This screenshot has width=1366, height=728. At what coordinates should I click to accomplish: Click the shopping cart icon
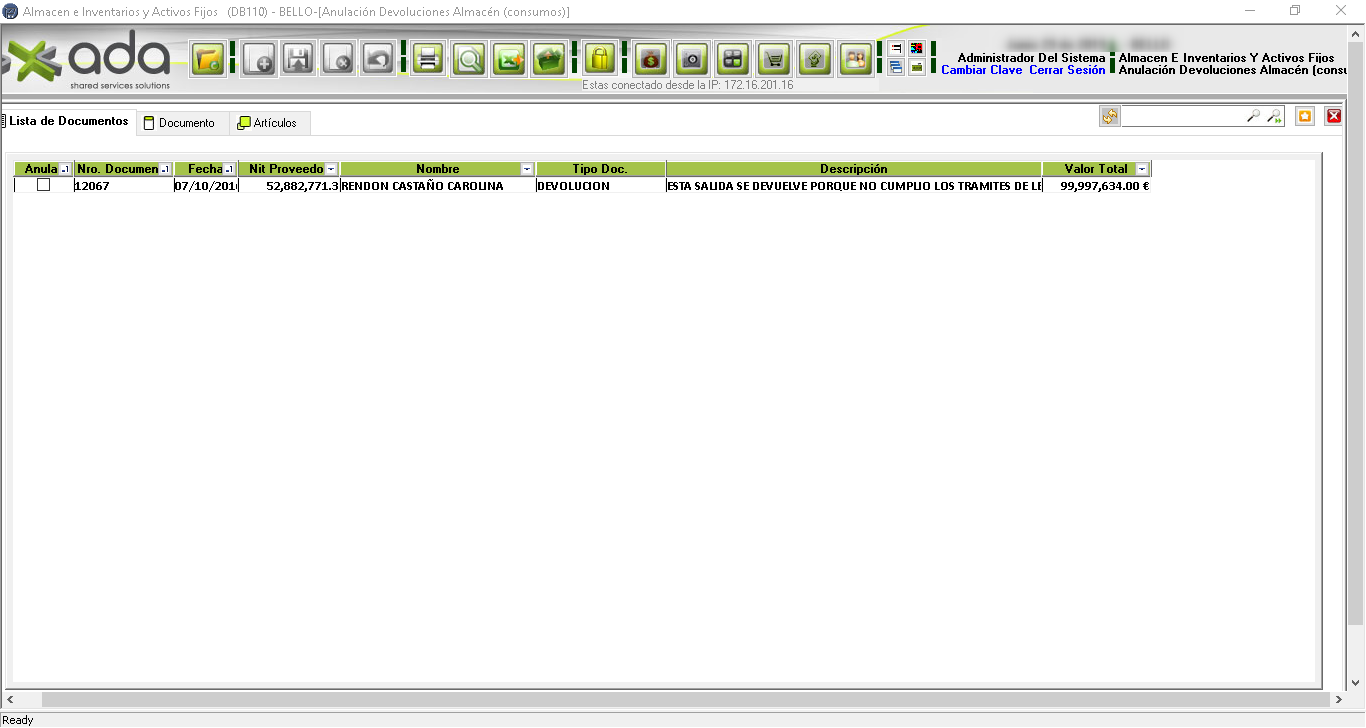pyautogui.click(x=773, y=60)
